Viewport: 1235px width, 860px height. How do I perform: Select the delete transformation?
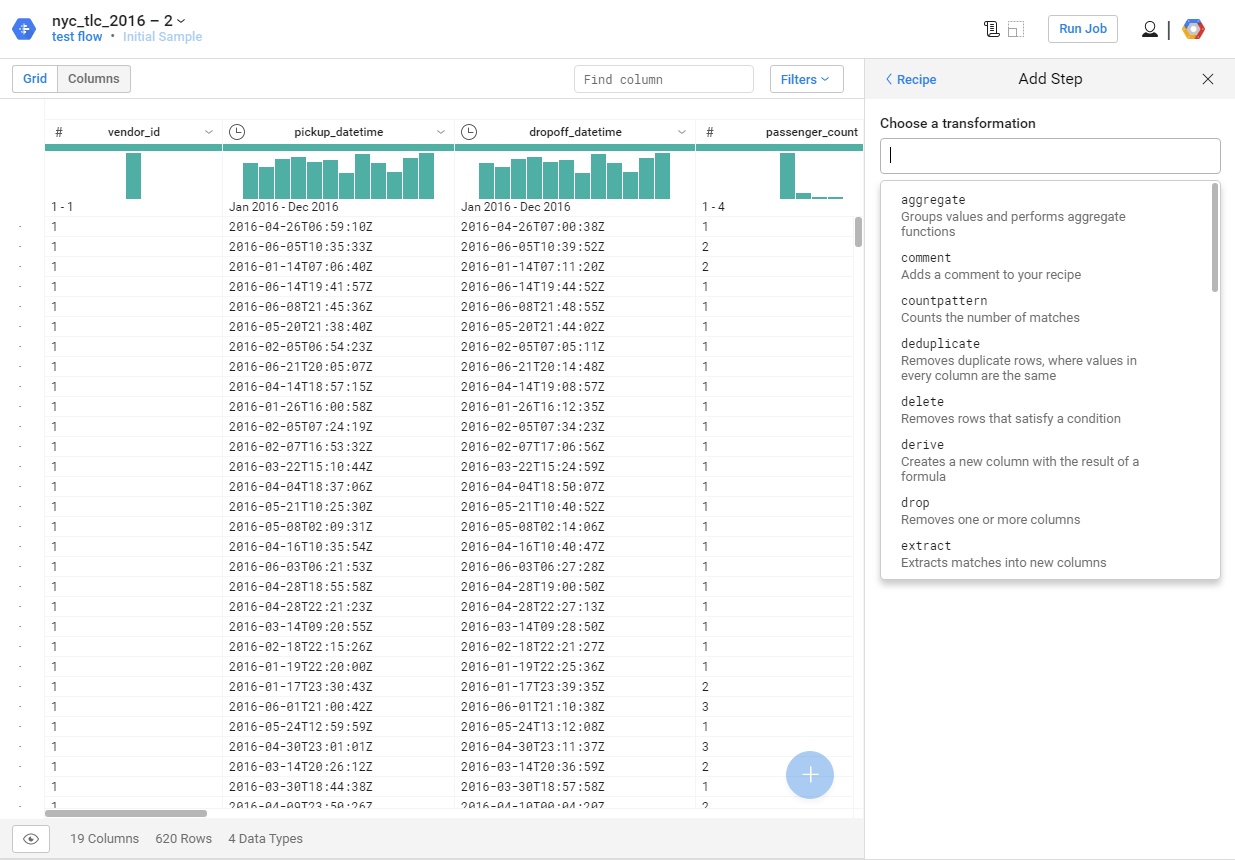click(1046, 410)
